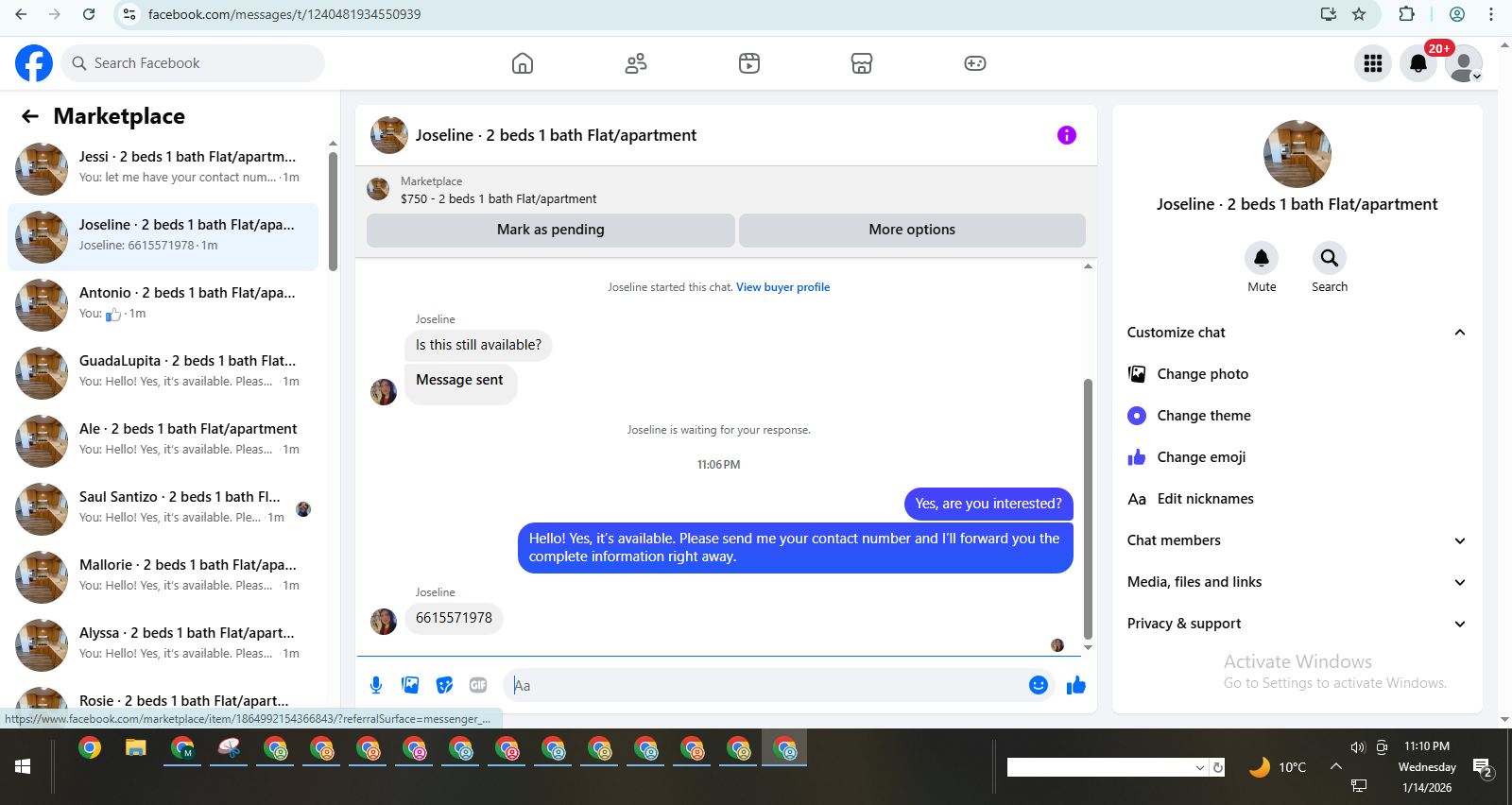1512x805 pixels.
Task: Open Ale conversation in list
Action: coord(163,441)
